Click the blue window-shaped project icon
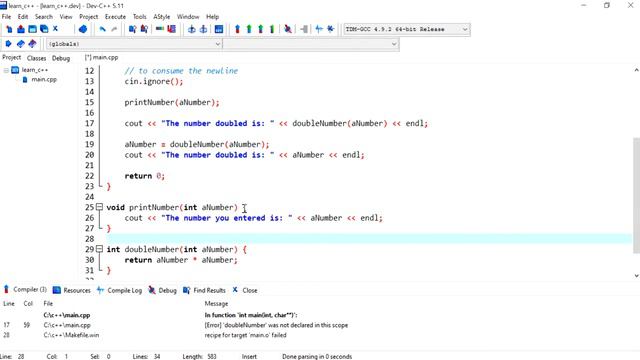The width and height of the screenshot is (640, 360). click(219, 29)
